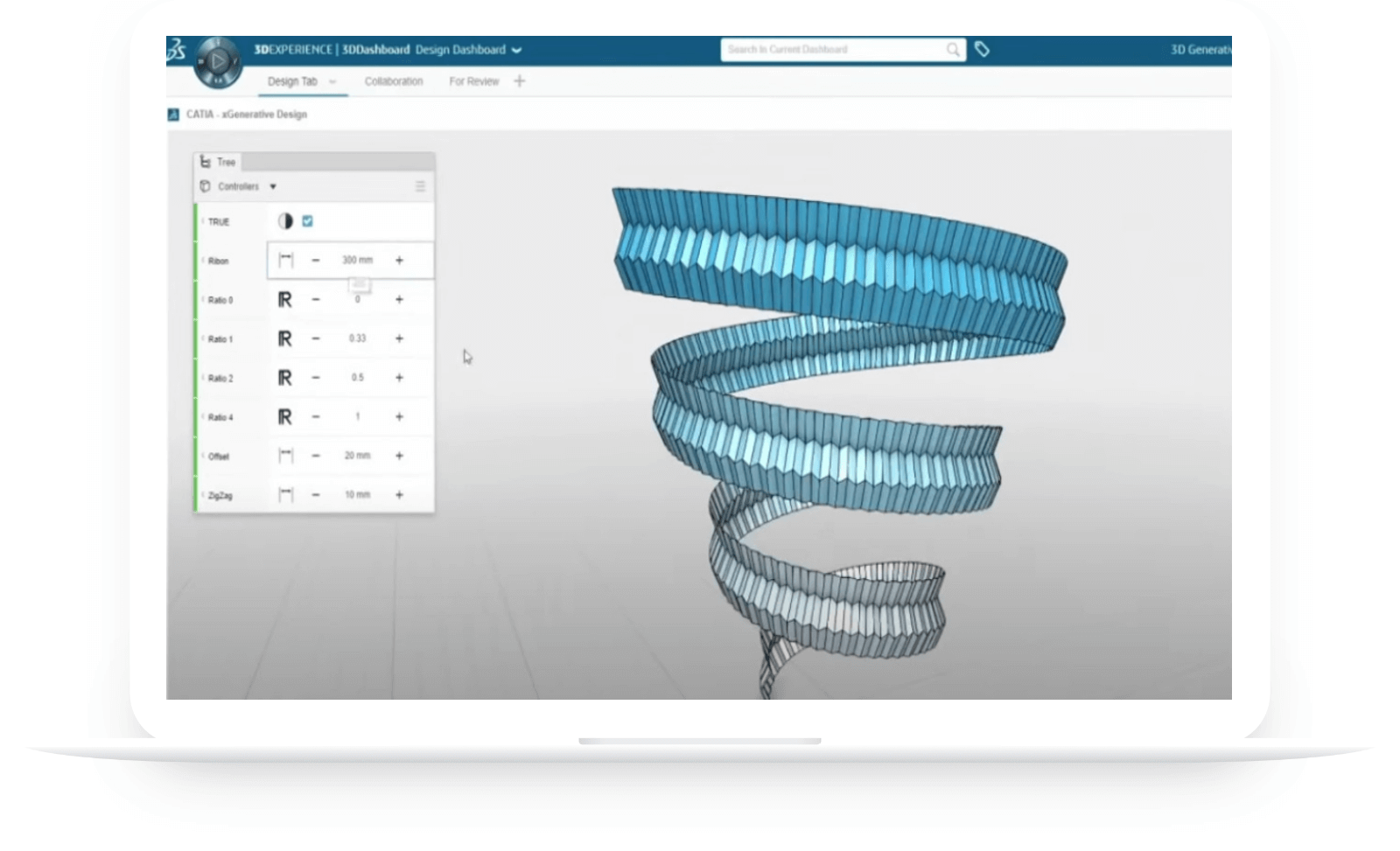The width and height of the screenshot is (1400, 851).
Task: Select the length measurement icon for Ribon
Action: [284, 260]
